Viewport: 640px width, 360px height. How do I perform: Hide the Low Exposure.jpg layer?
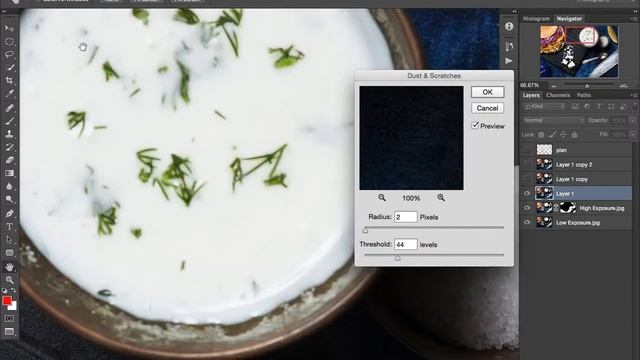(527, 222)
